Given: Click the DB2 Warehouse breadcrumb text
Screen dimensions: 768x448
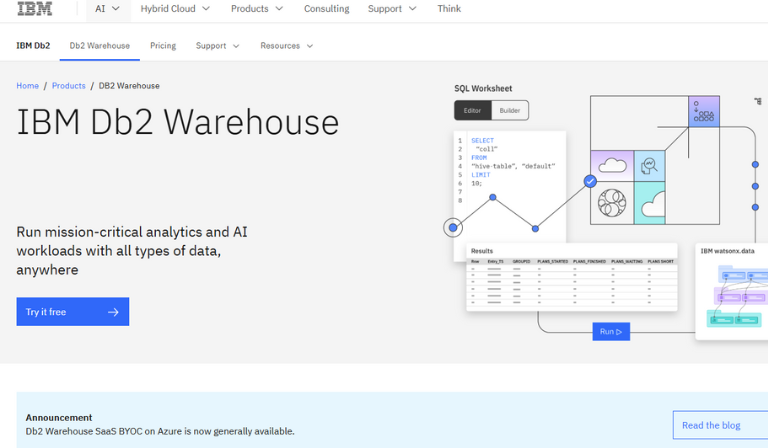Looking at the screenshot, I should click(x=129, y=86).
